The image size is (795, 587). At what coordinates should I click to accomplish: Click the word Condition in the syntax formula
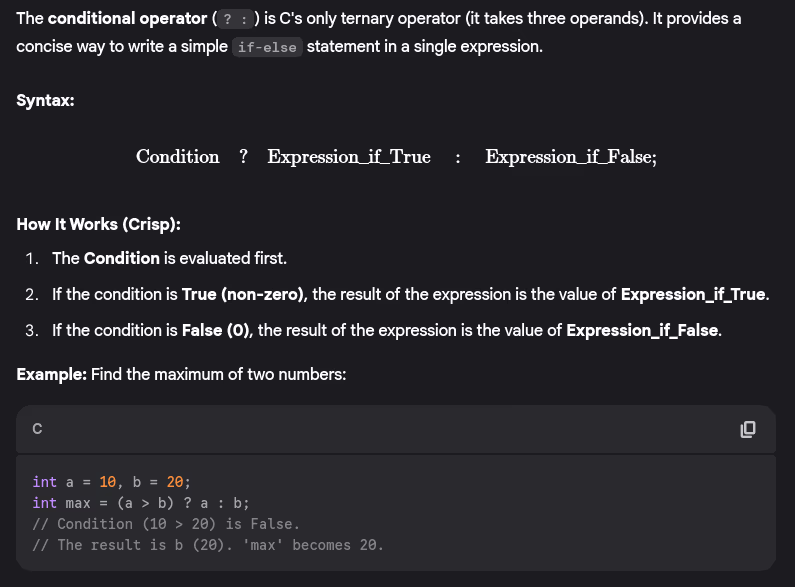point(178,157)
